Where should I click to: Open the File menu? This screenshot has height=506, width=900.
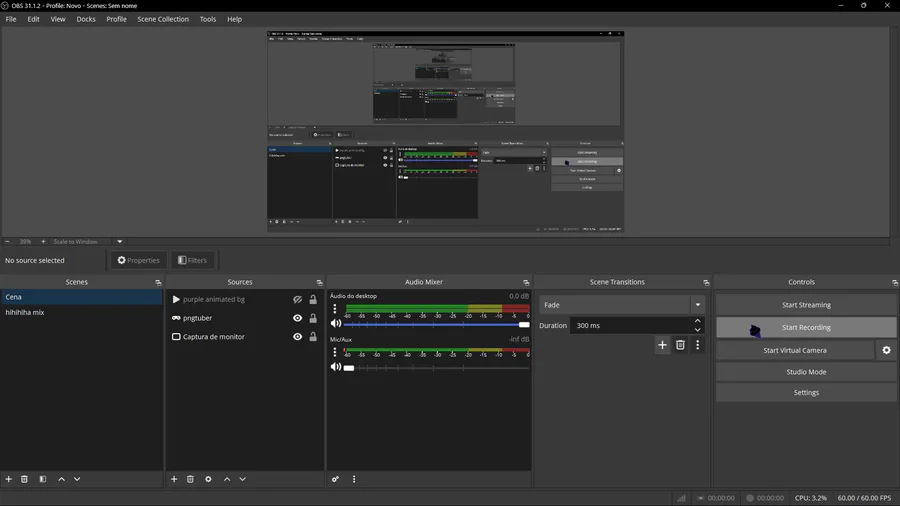(x=11, y=19)
